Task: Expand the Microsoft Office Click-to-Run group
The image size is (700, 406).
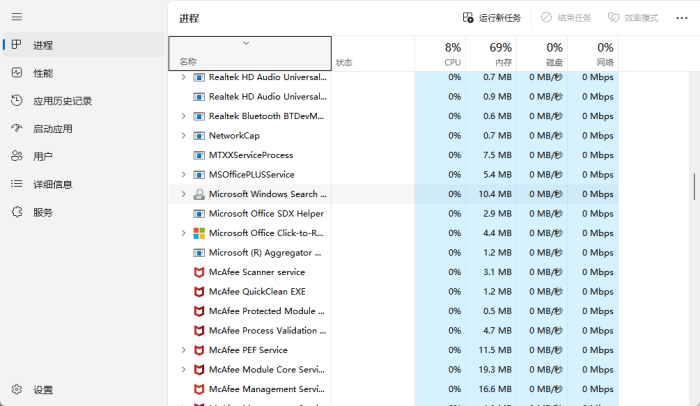Action: (x=183, y=233)
